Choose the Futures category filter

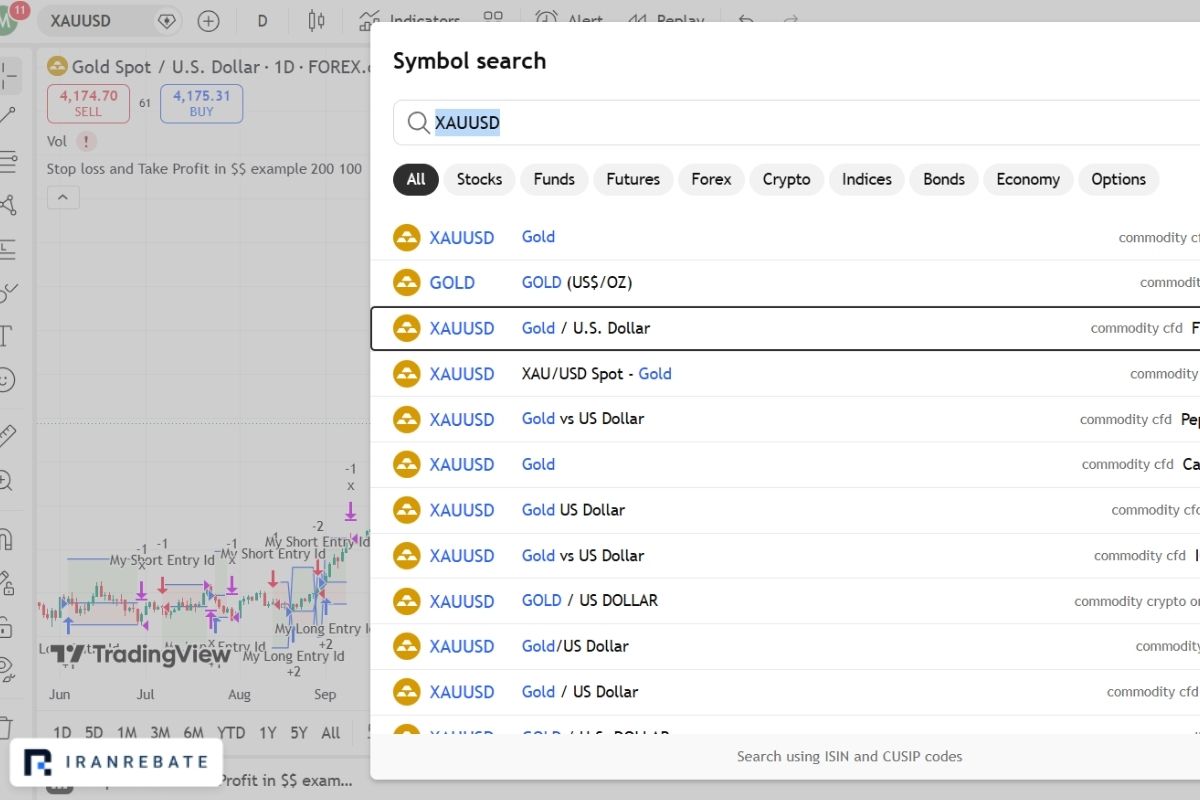click(633, 179)
